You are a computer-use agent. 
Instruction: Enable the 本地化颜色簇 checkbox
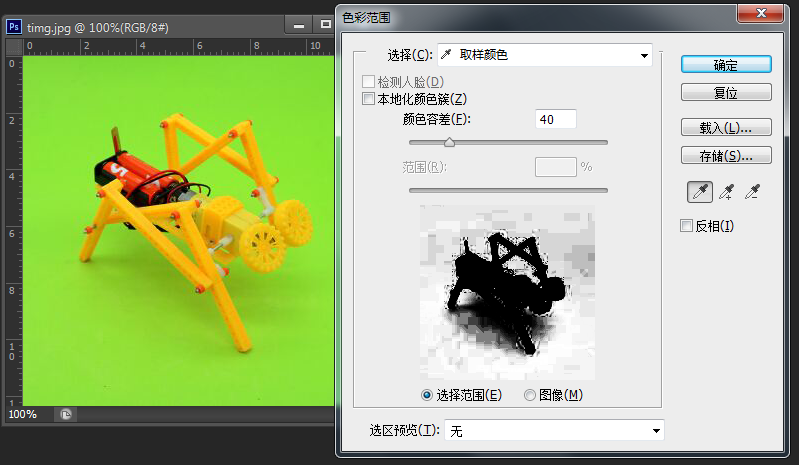point(368,98)
